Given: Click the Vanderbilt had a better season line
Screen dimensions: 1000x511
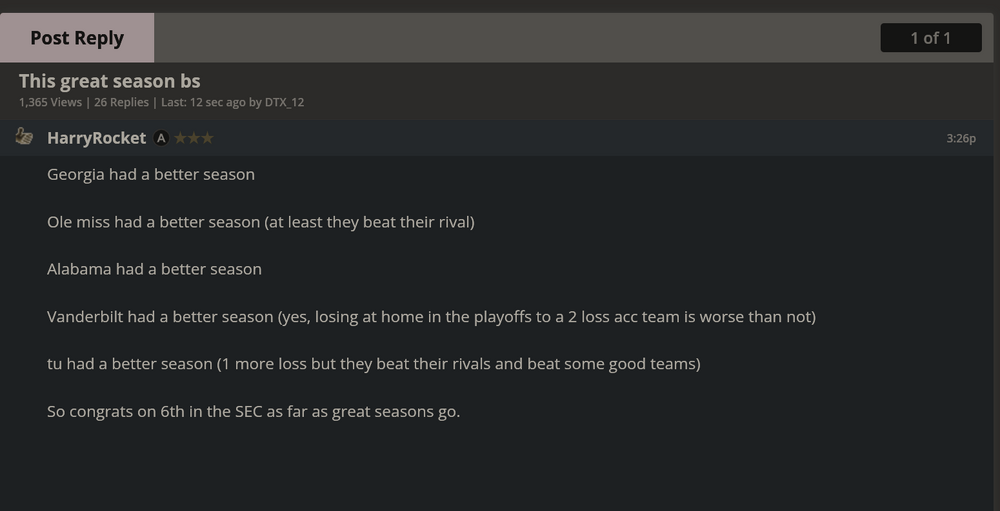Looking at the screenshot, I should pos(431,317).
